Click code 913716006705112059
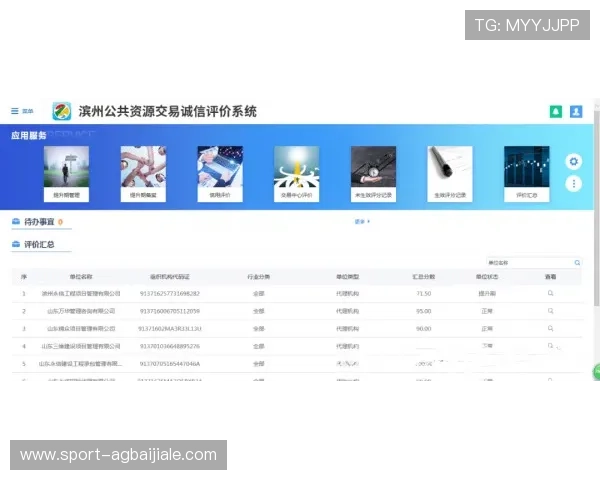The width and height of the screenshot is (600, 480). [x=170, y=311]
